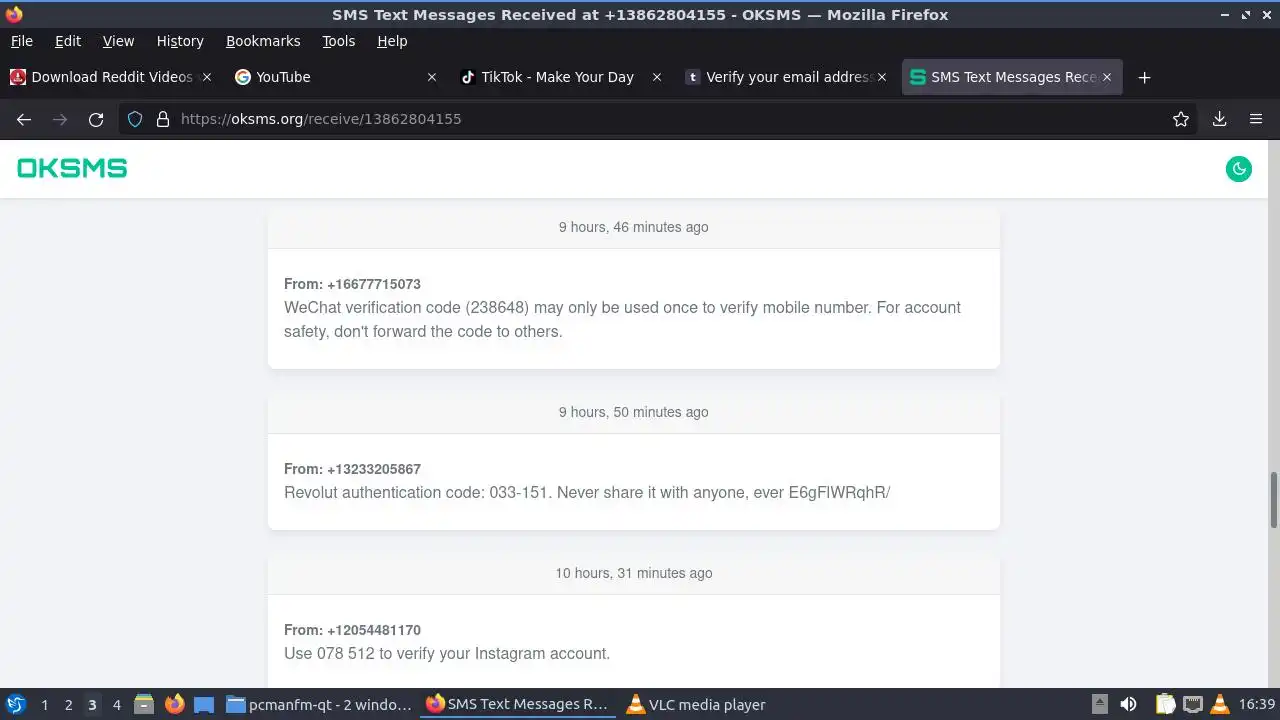
Task: Close the Download Reddit Videos tab
Action: [x=207, y=77]
